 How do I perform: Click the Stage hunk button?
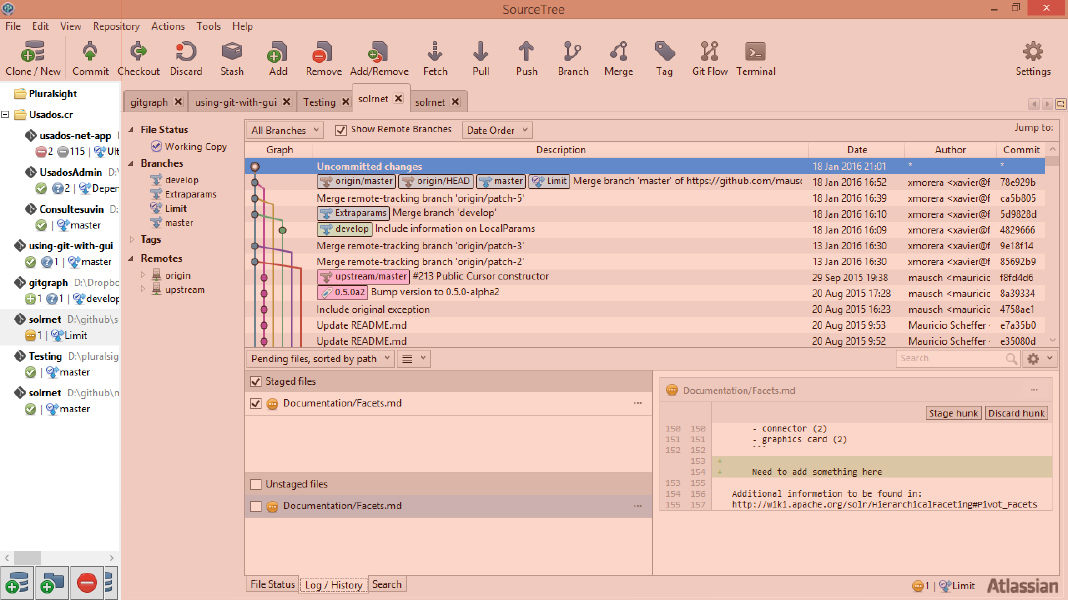pos(954,413)
